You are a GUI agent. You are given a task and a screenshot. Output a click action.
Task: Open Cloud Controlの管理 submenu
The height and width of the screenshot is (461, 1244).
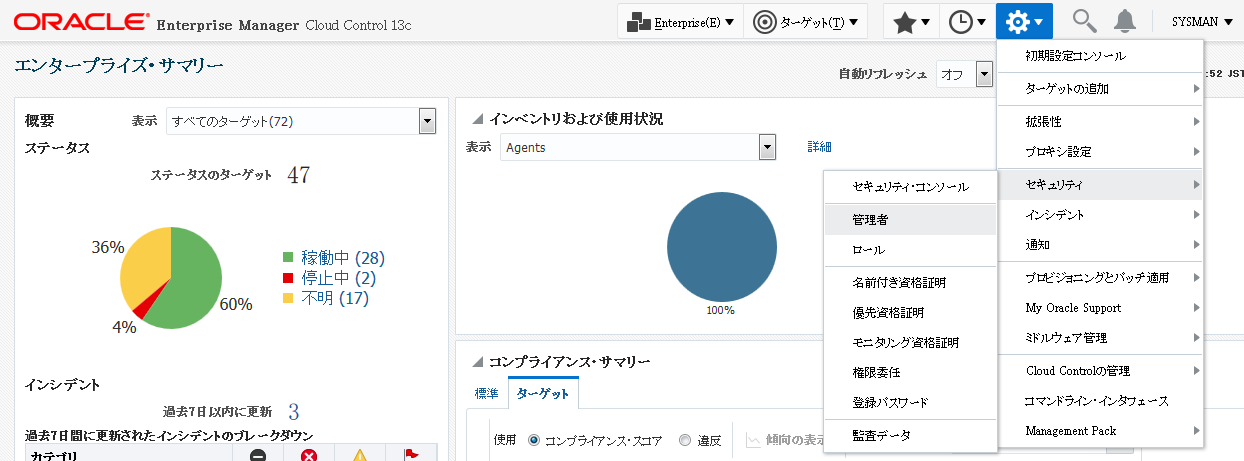click(x=1100, y=371)
